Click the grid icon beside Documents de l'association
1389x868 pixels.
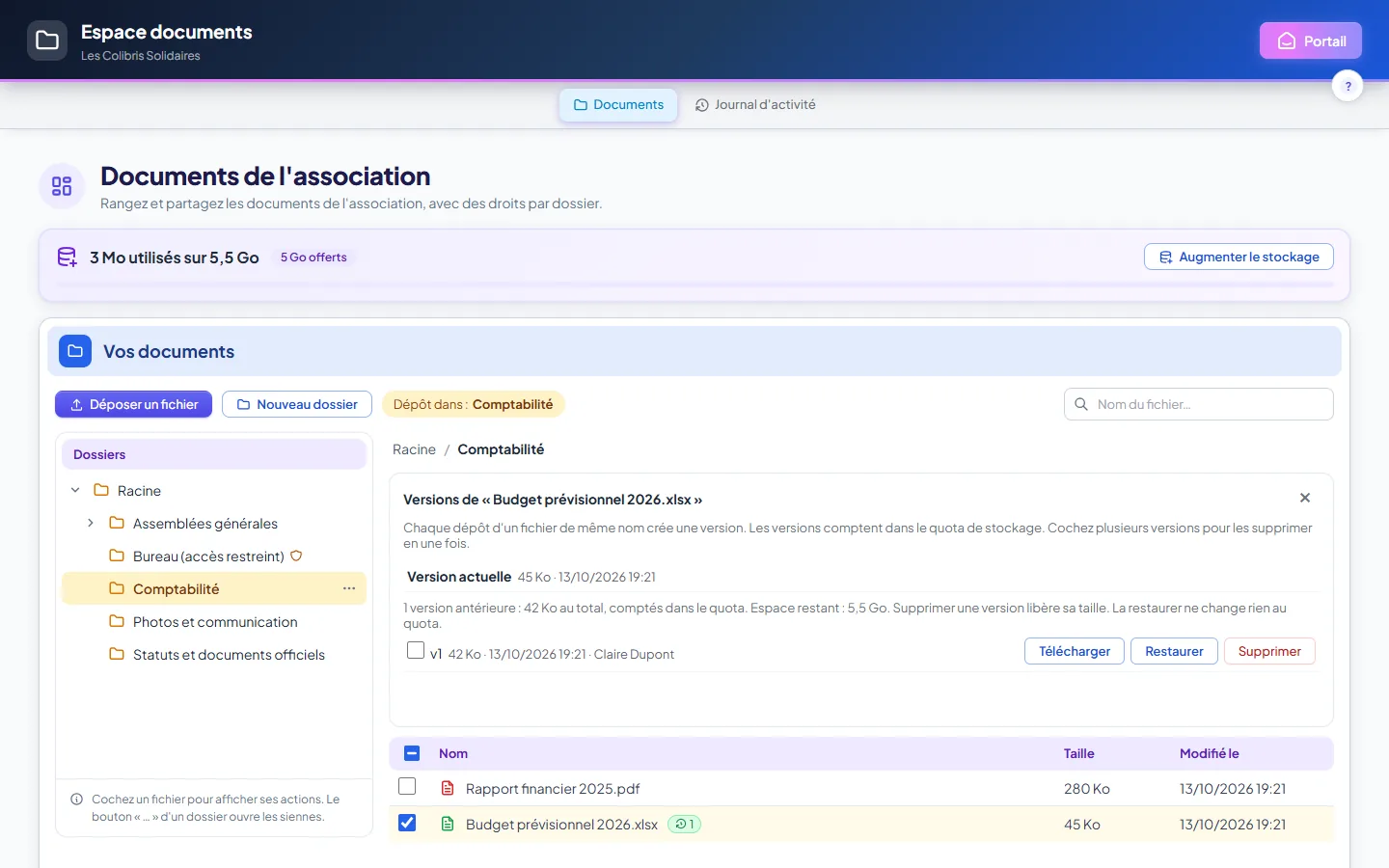[62, 186]
